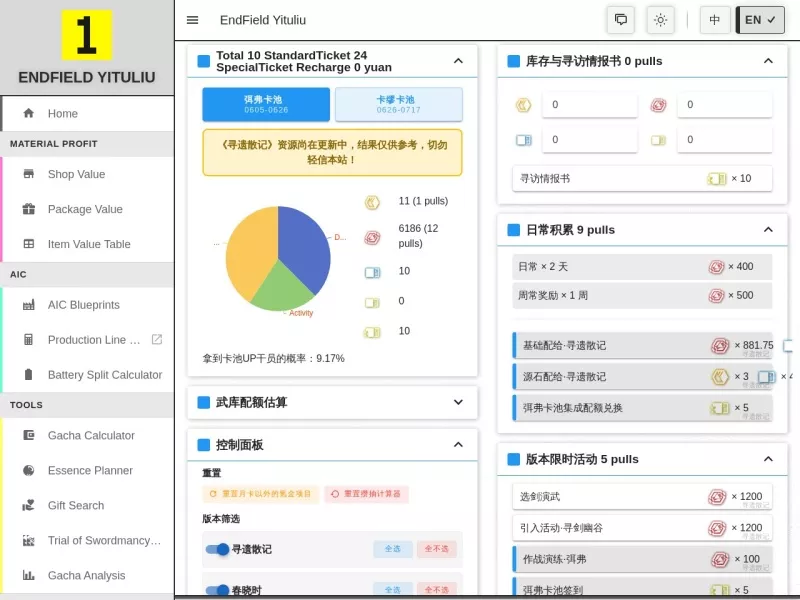Open AIC Blueprints page
The width and height of the screenshot is (800, 600).
(x=87, y=305)
